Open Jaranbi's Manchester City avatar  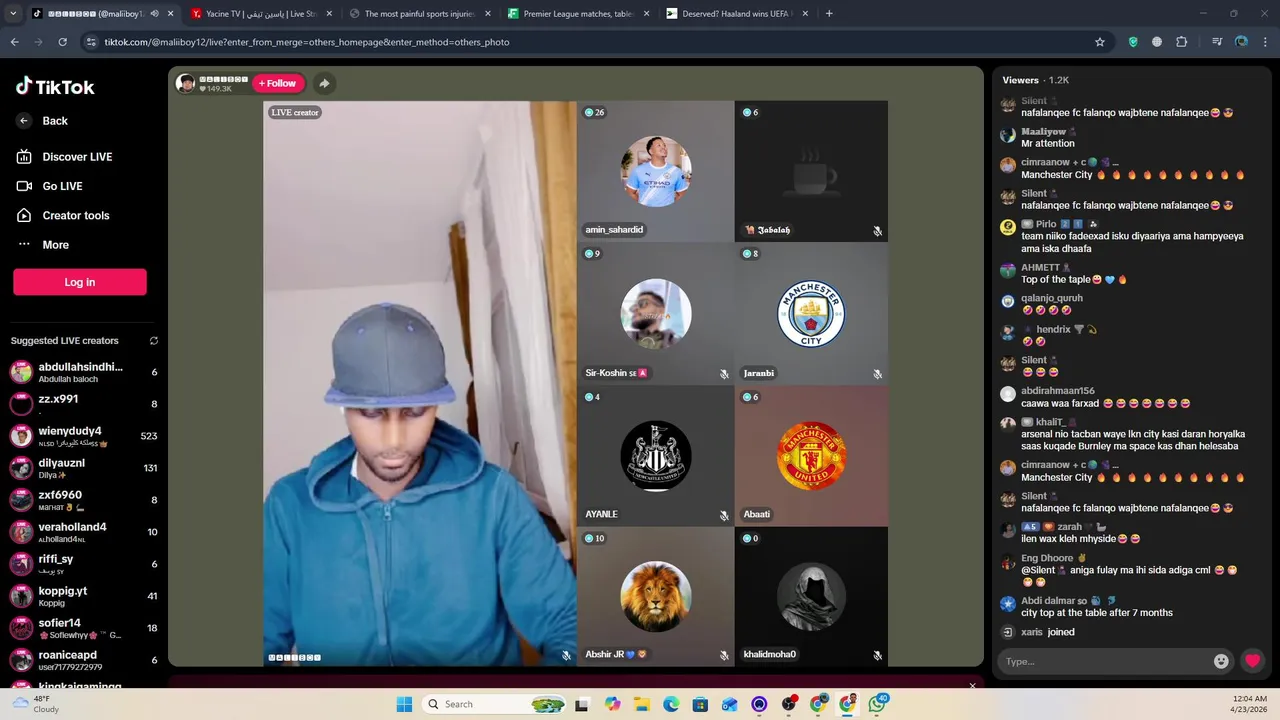pos(811,314)
